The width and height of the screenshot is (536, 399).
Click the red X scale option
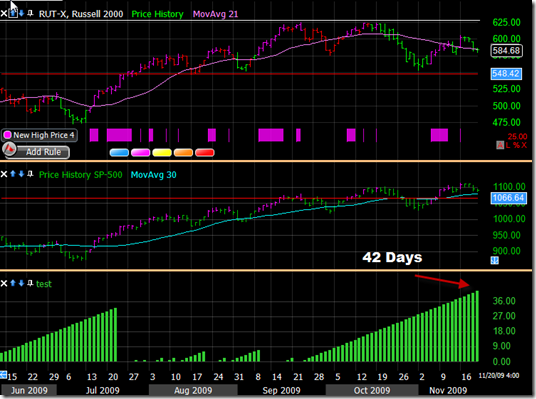click(524, 145)
